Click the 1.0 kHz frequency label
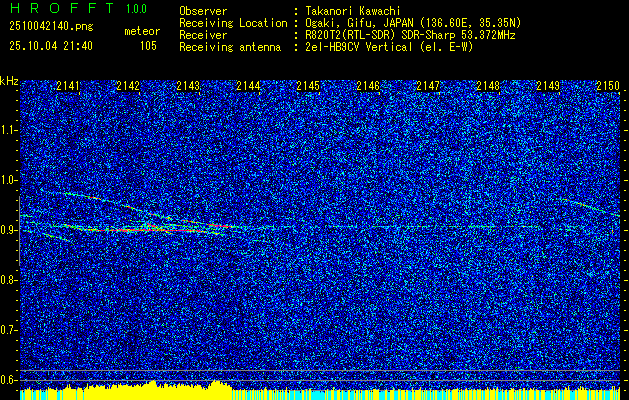Image resolution: width=629 pixels, height=400 pixels. [9, 180]
